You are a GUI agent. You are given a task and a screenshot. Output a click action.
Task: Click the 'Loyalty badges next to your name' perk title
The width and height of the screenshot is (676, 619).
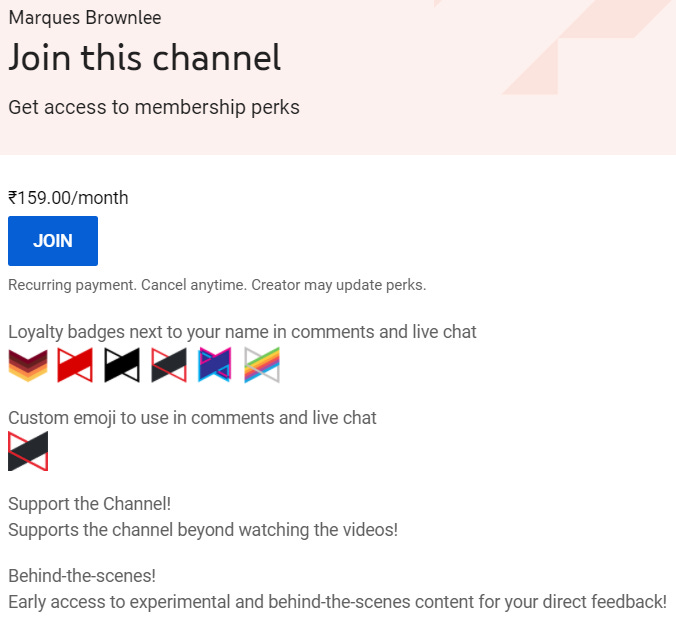[x=242, y=332]
